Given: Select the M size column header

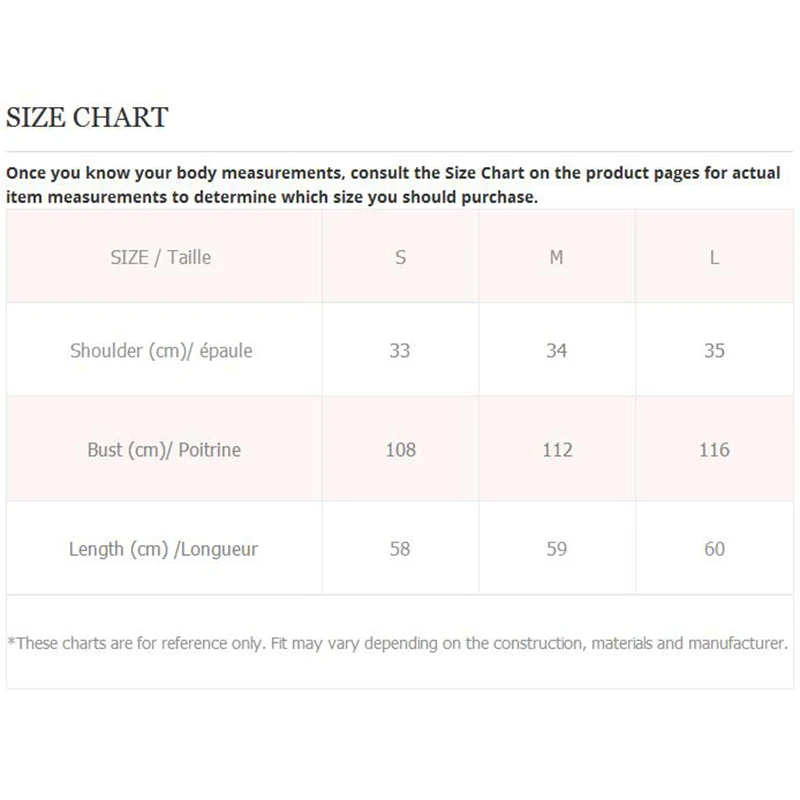Looking at the screenshot, I should pos(557,257).
